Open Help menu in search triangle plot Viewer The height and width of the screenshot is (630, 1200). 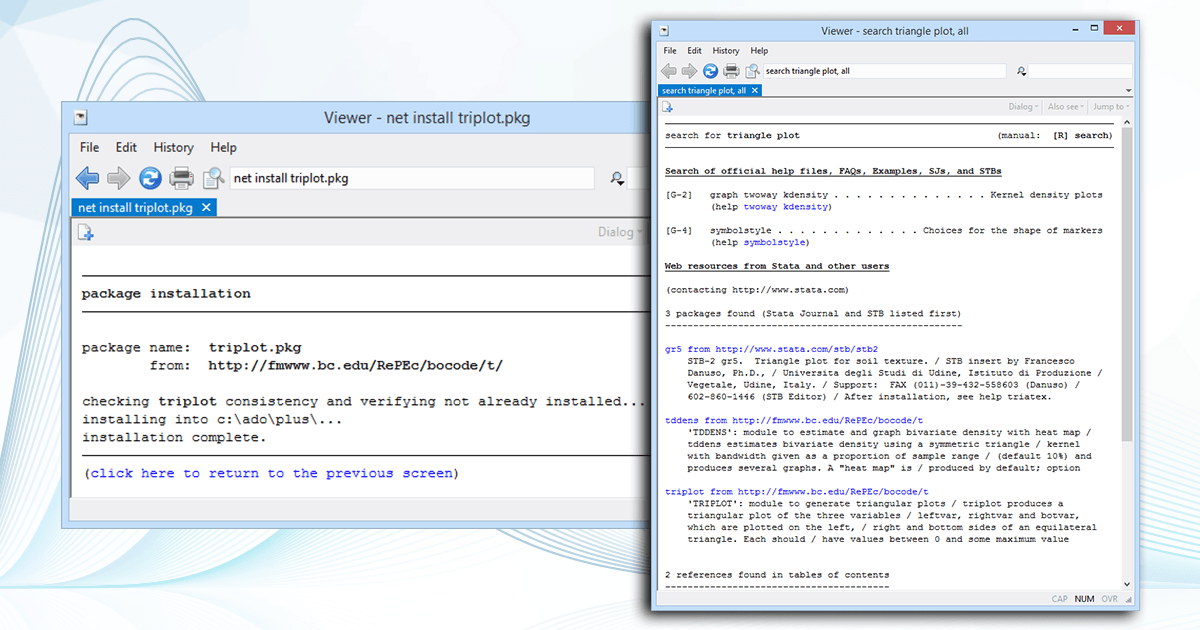pos(759,51)
